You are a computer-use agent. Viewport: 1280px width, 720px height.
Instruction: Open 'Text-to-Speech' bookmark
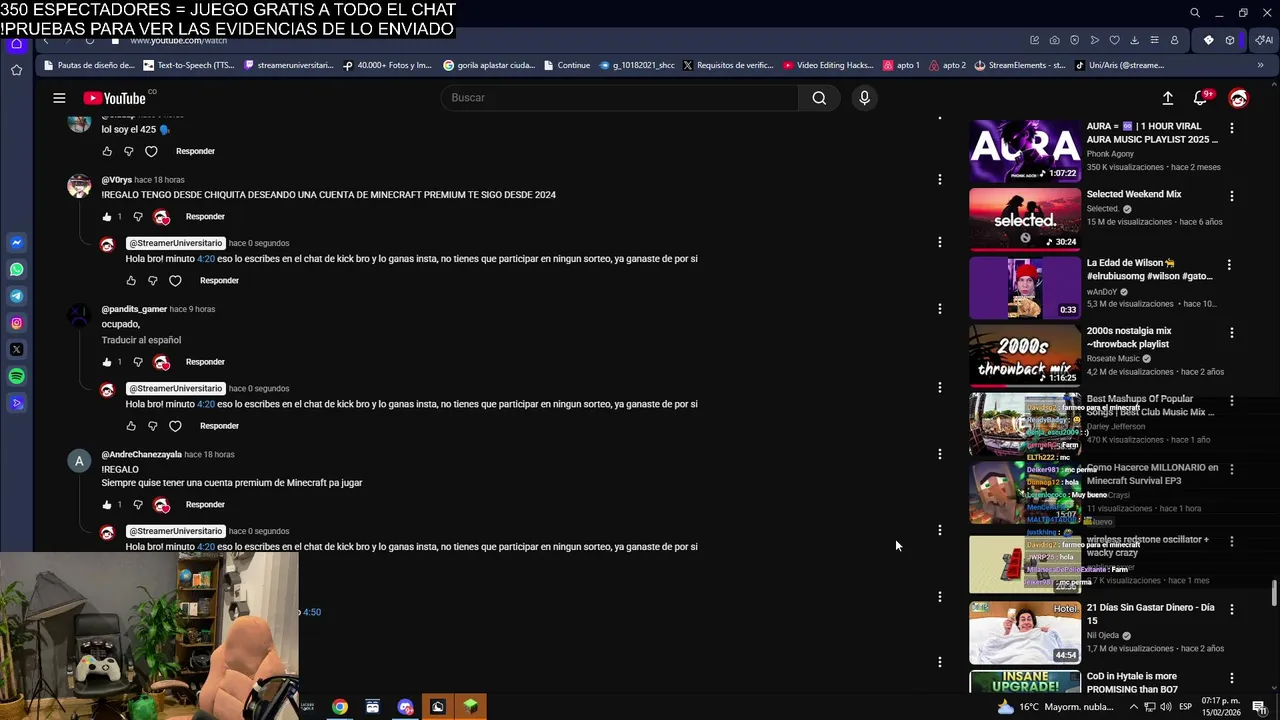click(x=189, y=65)
